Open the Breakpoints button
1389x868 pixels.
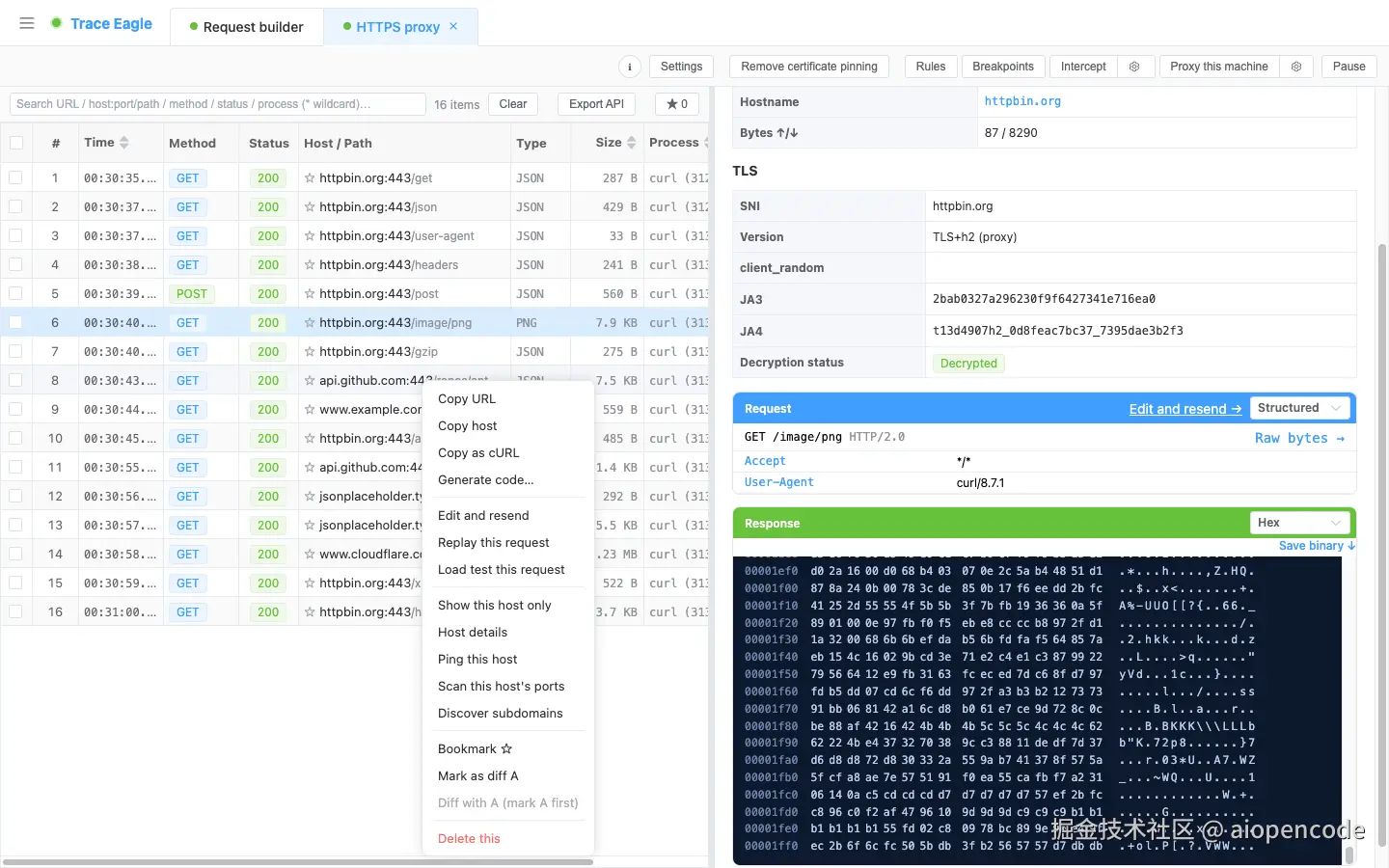tap(1003, 67)
